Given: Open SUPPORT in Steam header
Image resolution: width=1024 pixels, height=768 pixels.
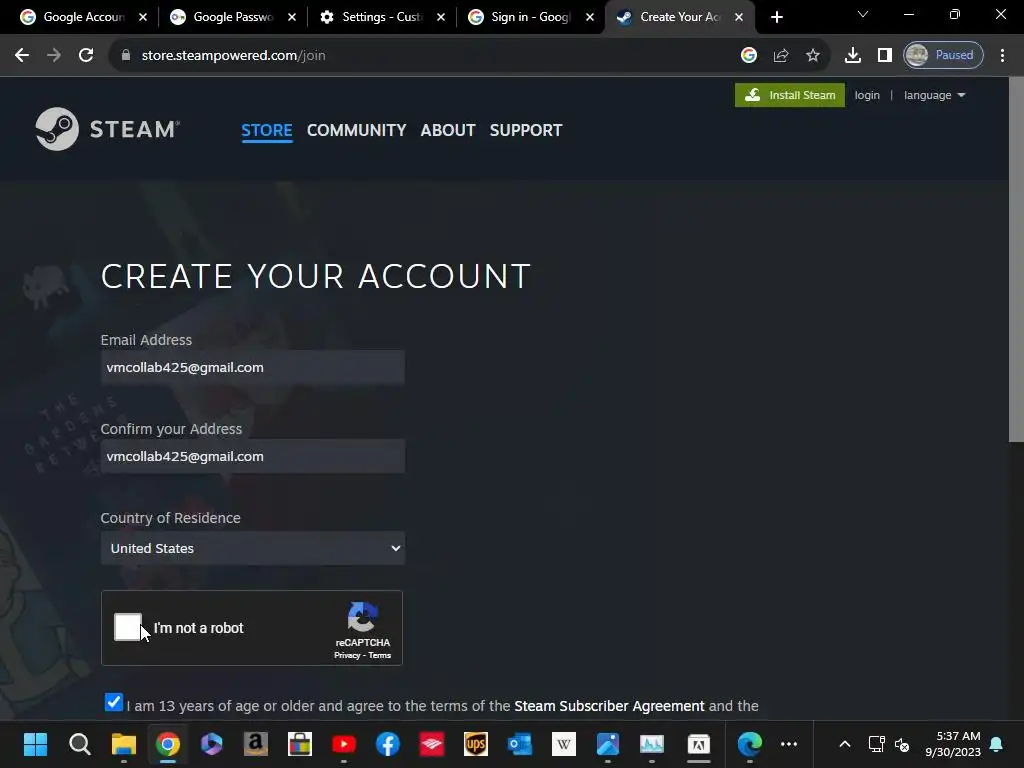Looking at the screenshot, I should point(526,131).
